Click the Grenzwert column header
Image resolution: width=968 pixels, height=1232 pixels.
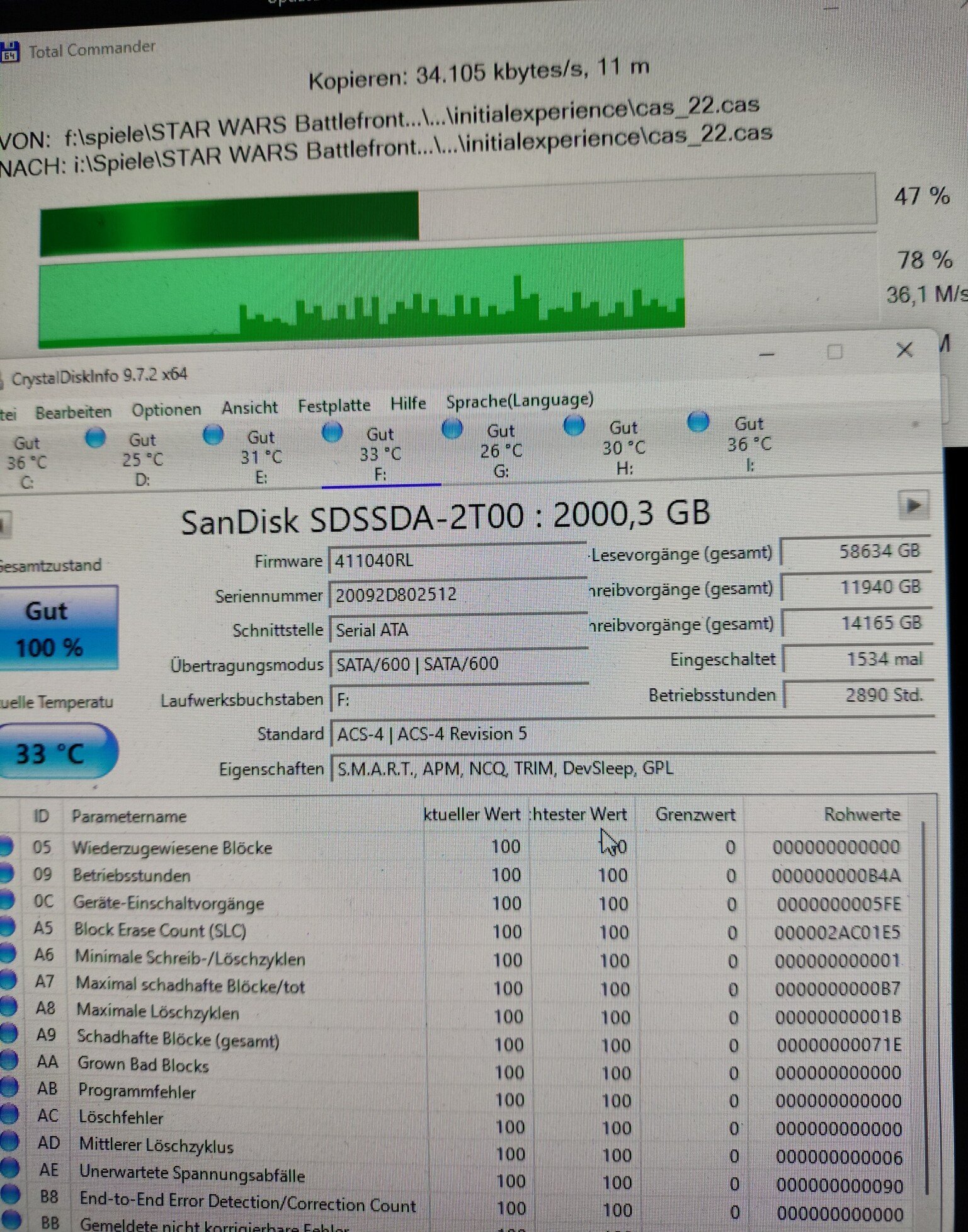(x=695, y=814)
